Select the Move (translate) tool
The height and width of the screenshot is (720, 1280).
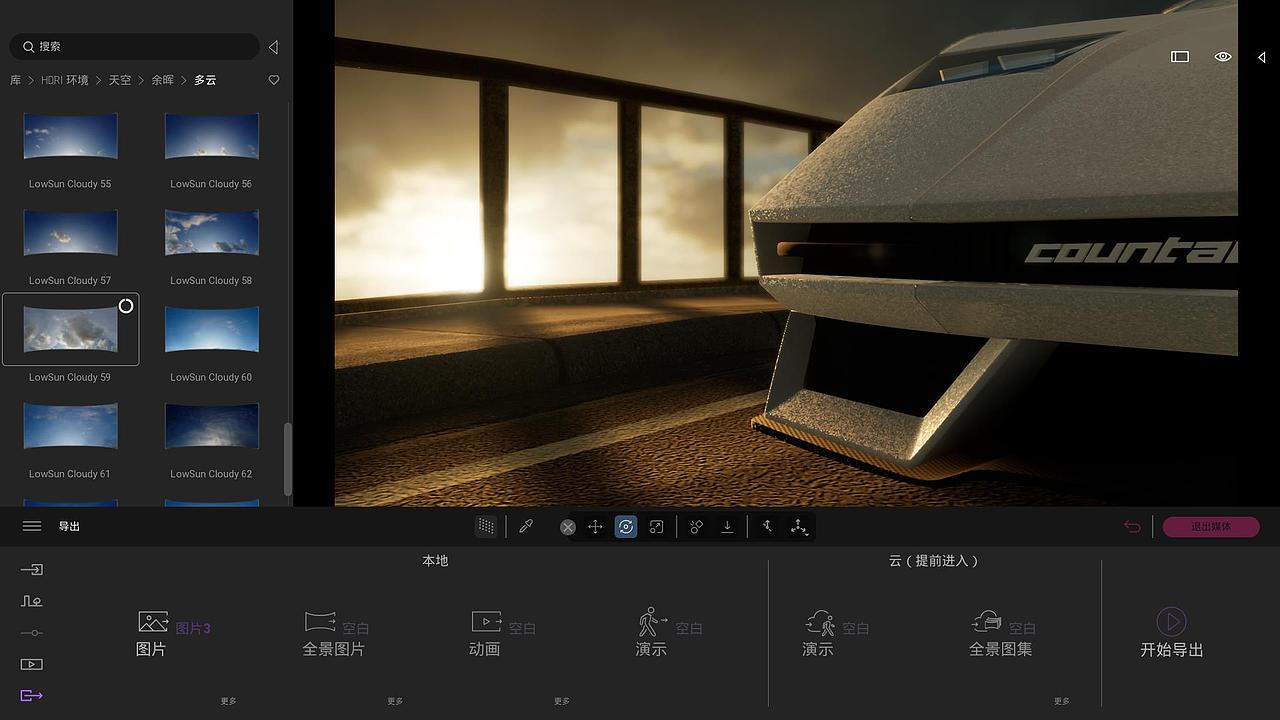(x=595, y=527)
